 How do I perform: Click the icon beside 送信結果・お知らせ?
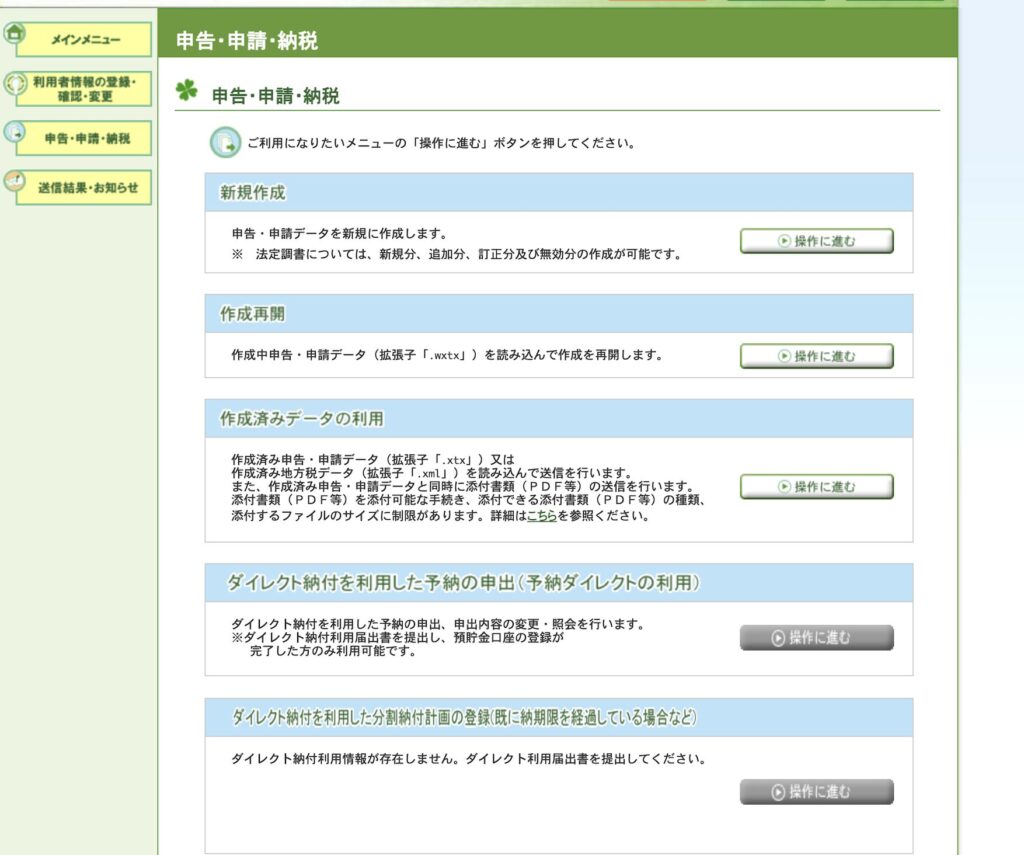click(x=14, y=181)
